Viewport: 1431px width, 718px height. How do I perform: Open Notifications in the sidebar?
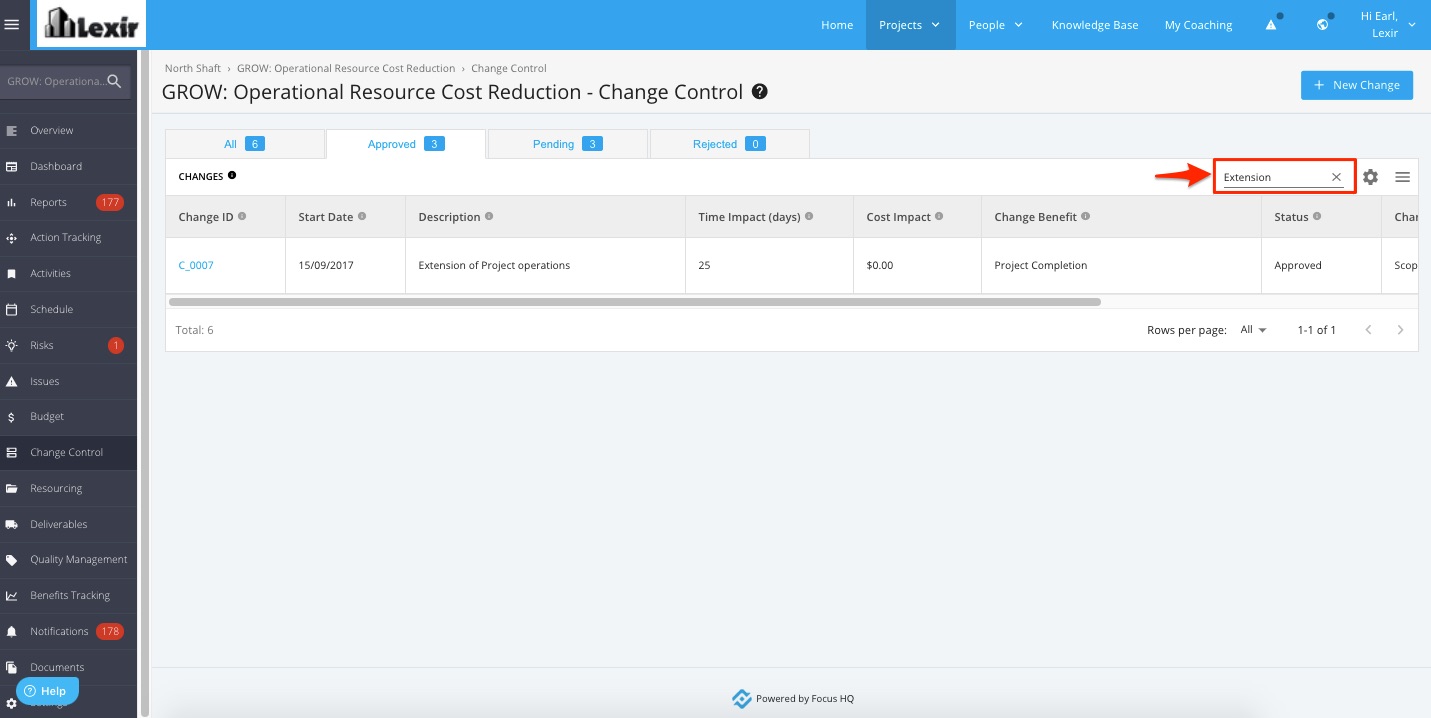[x=68, y=631]
